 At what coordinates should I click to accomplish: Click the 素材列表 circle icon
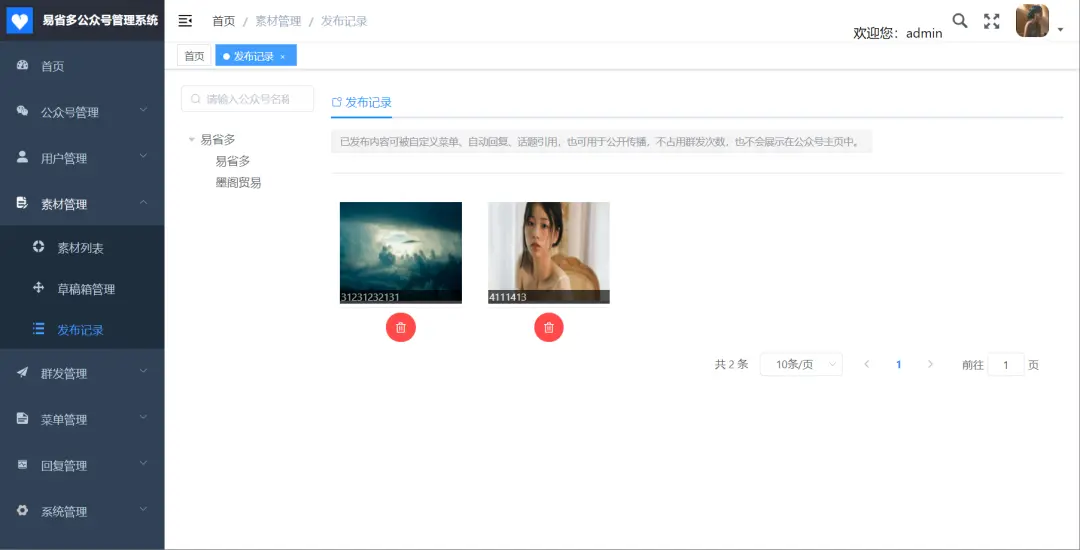(x=39, y=246)
